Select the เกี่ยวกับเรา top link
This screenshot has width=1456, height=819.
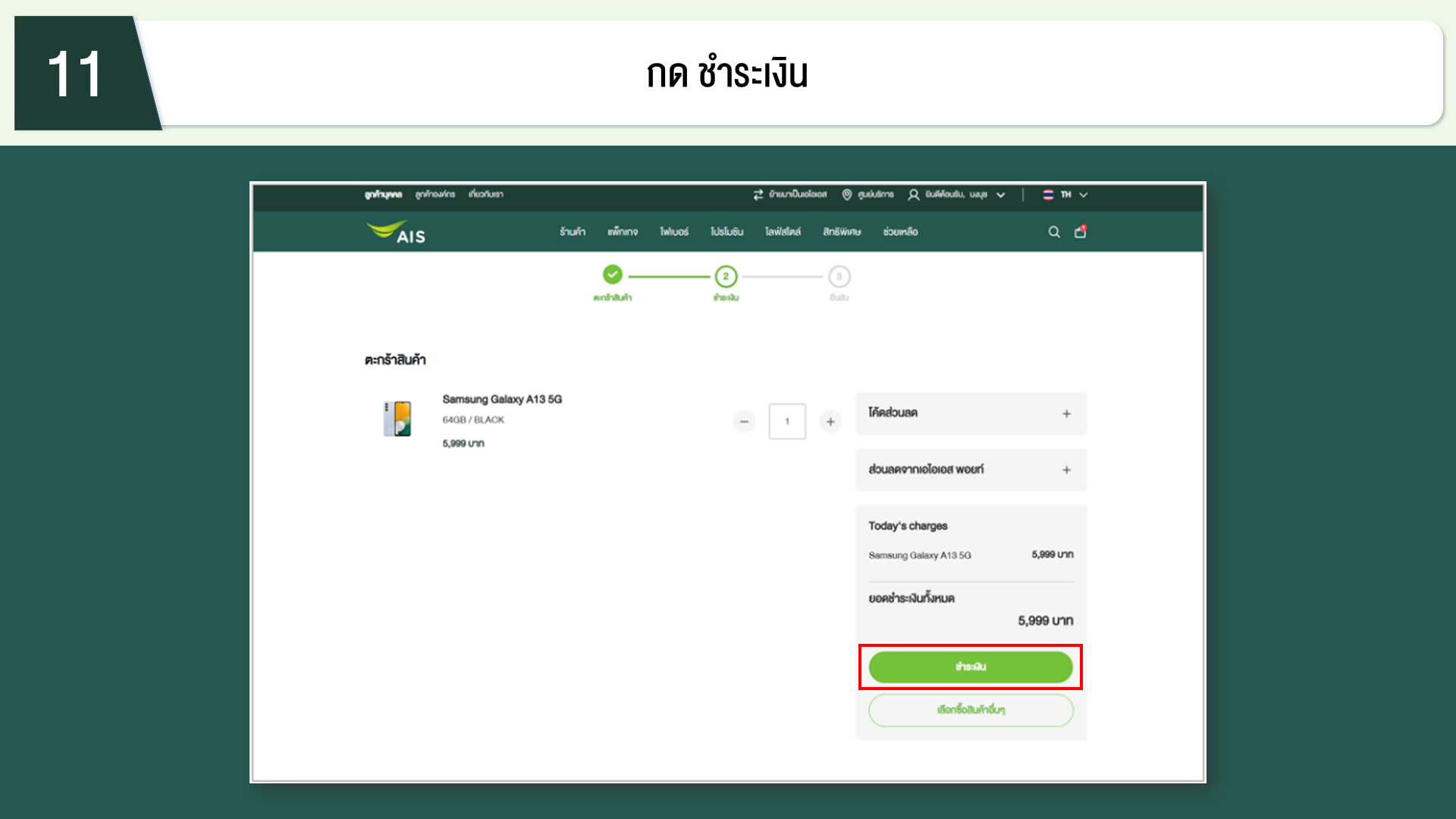click(x=486, y=195)
